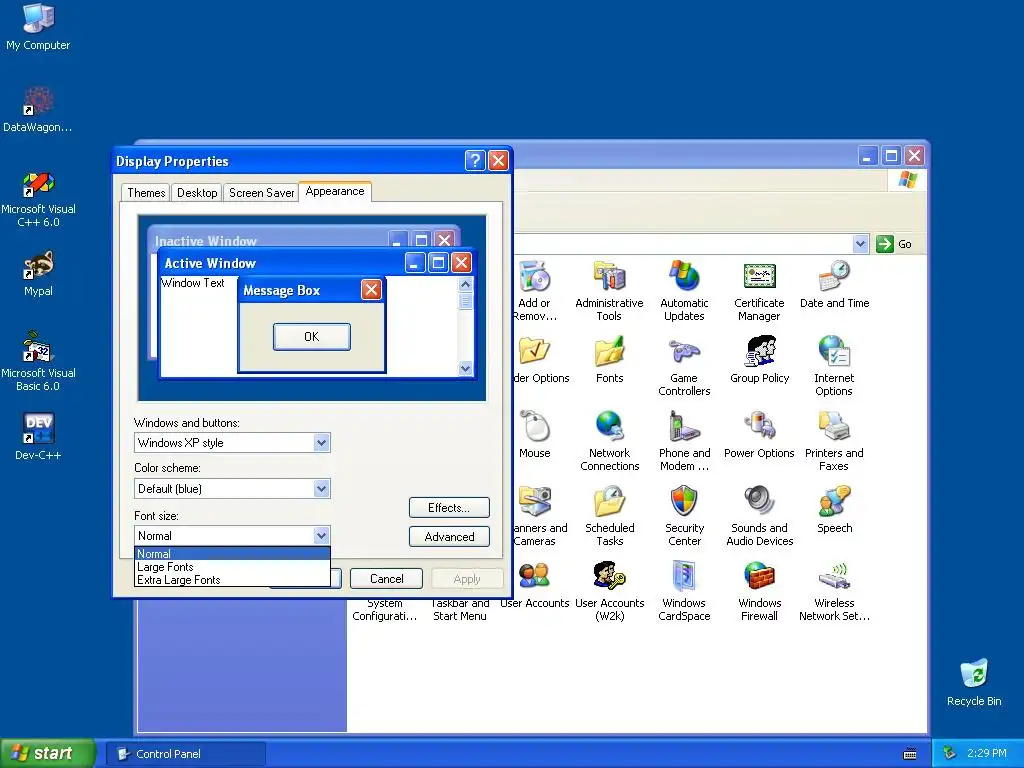Image resolution: width=1024 pixels, height=768 pixels.
Task: Click OK in the preview Message Box
Action: point(312,336)
